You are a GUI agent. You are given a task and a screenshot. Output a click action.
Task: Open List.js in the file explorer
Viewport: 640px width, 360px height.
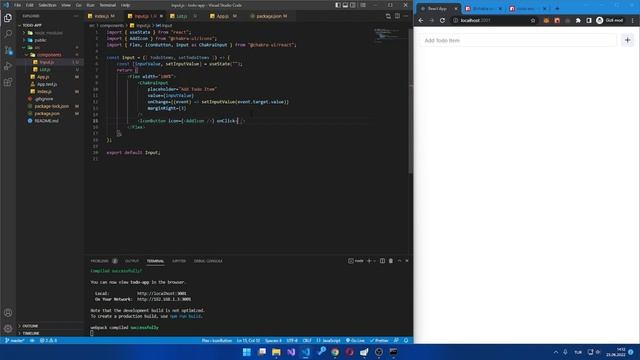click(x=45, y=69)
